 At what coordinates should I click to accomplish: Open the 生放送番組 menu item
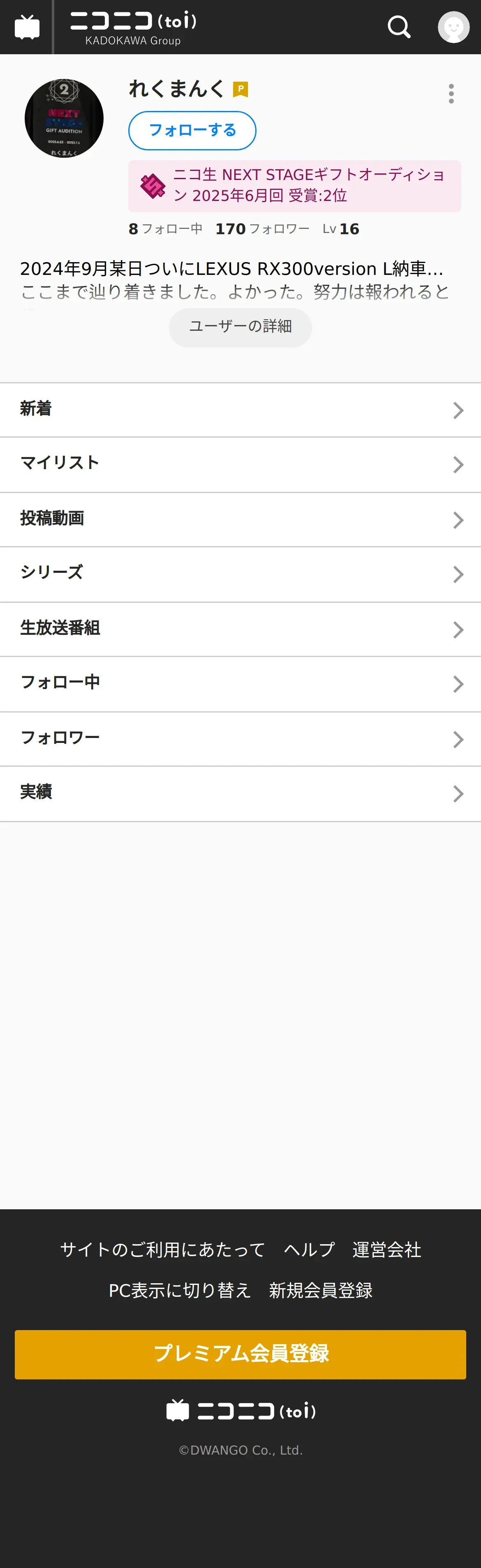pyautogui.click(x=240, y=630)
